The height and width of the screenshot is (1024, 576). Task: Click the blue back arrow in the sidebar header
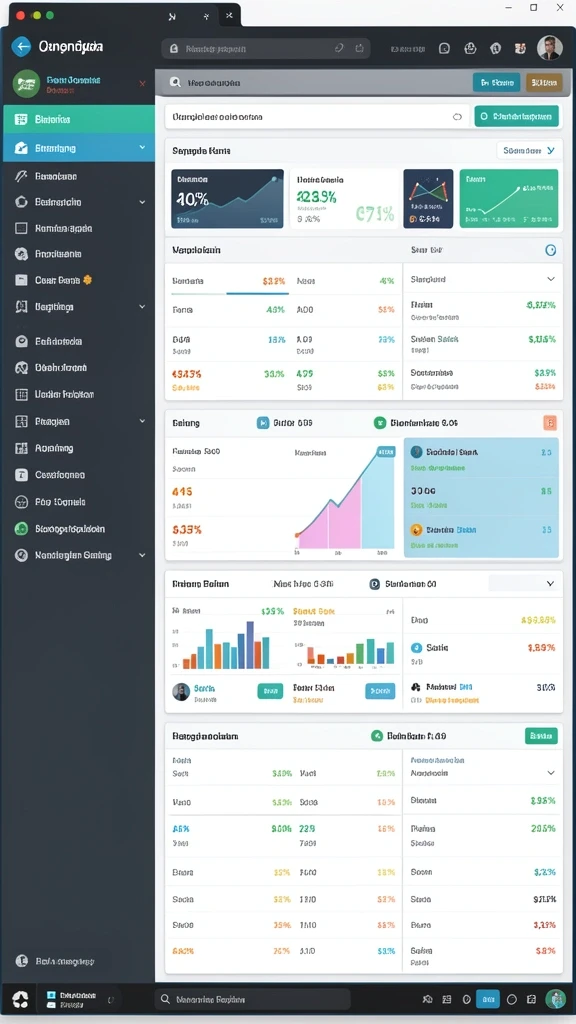(21, 46)
